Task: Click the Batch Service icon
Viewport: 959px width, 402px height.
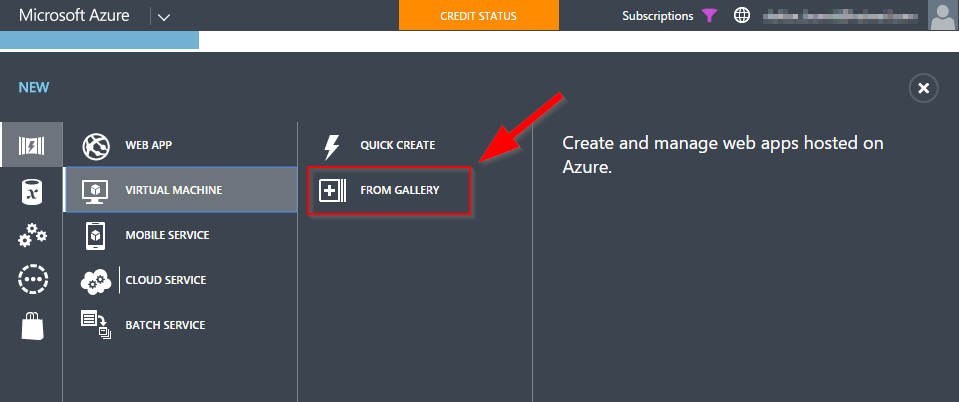Action: click(96, 325)
